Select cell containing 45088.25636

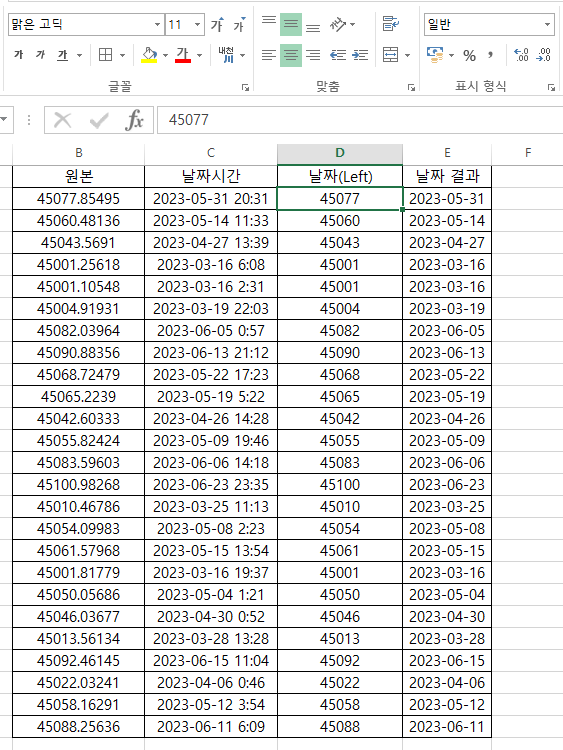78,727
